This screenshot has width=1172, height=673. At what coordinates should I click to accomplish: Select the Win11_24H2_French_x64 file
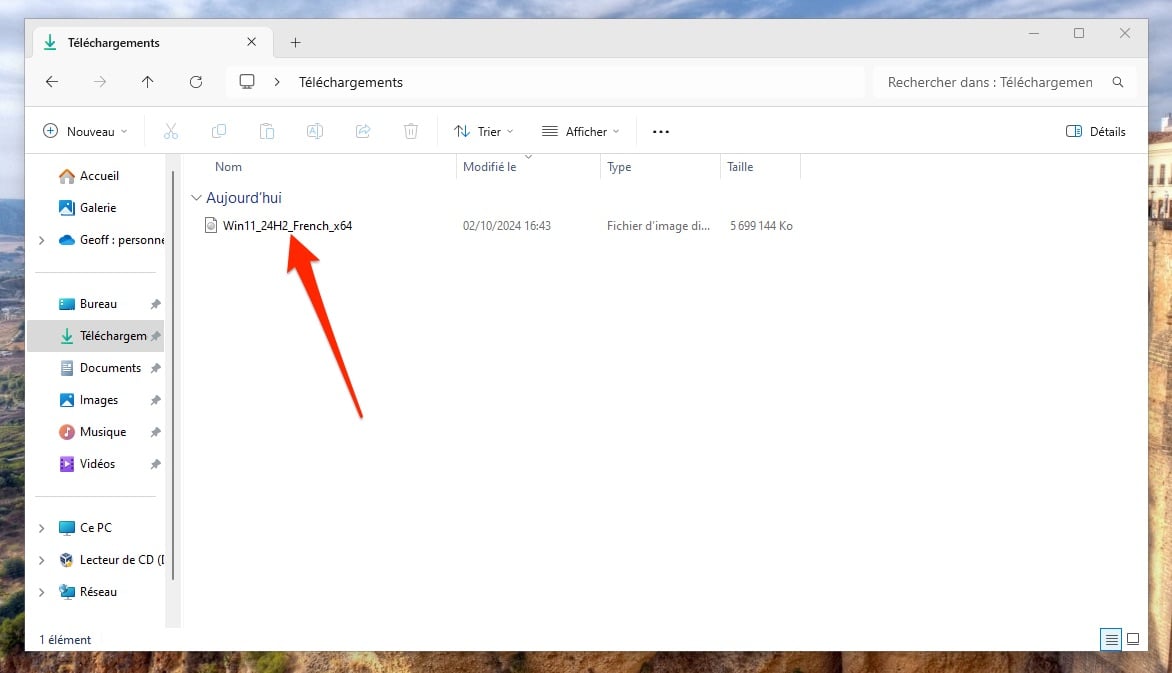(287, 226)
